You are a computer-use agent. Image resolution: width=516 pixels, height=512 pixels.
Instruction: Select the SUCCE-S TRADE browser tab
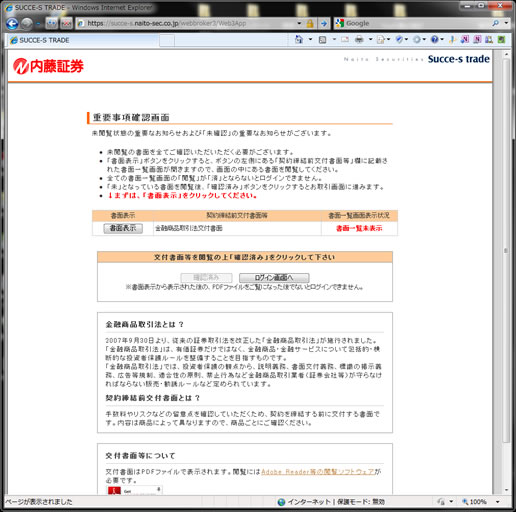coord(84,40)
